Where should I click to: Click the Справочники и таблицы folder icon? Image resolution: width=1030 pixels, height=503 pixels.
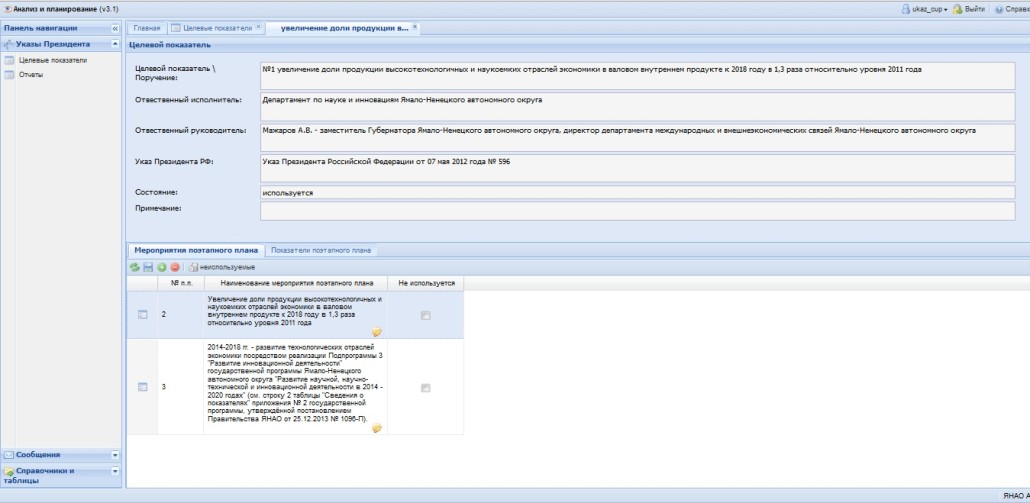[9, 471]
